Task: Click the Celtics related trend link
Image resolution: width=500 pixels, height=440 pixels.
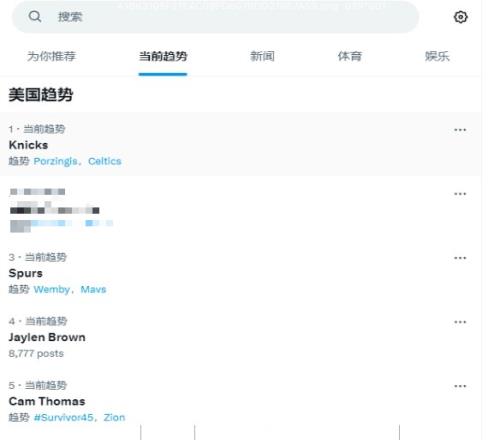Action: click(x=105, y=161)
